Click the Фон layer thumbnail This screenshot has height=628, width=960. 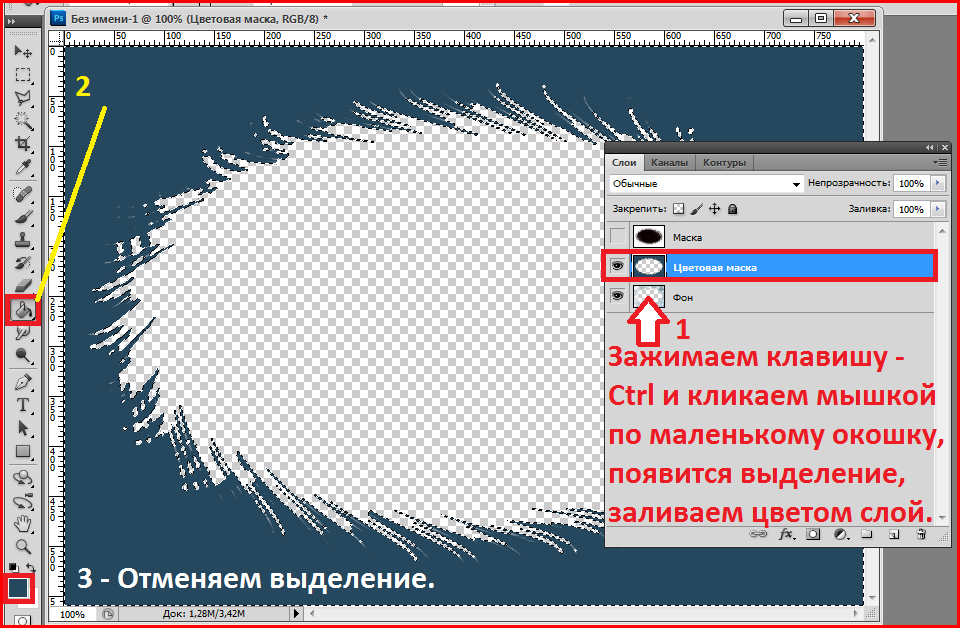tap(649, 296)
